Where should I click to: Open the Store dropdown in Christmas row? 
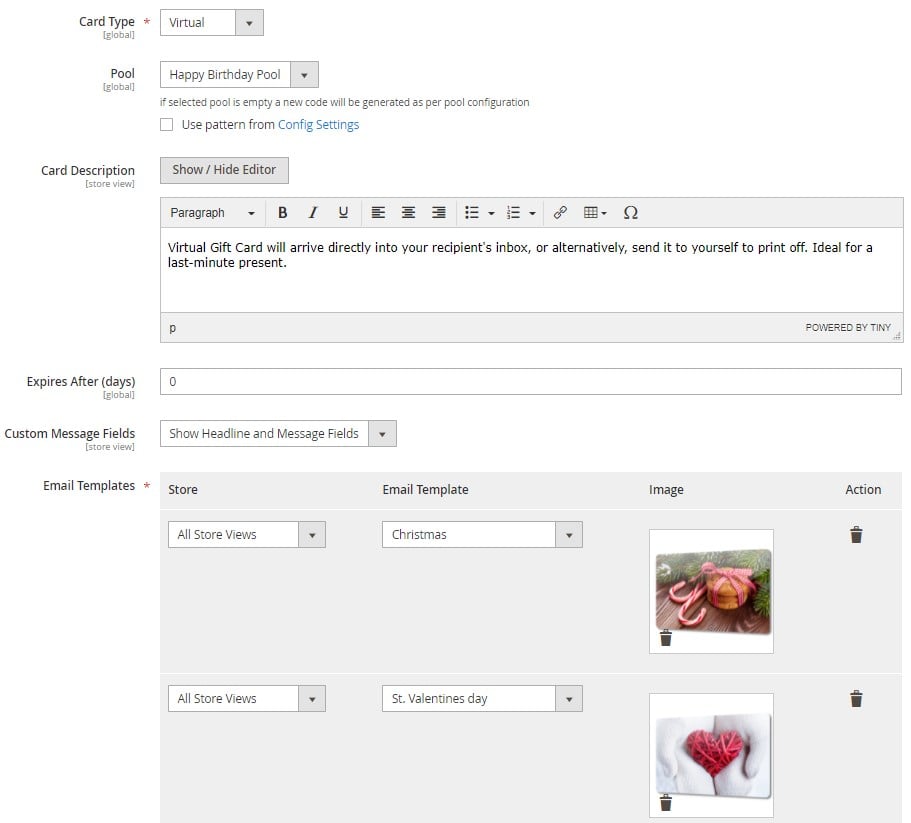(x=246, y=534)
